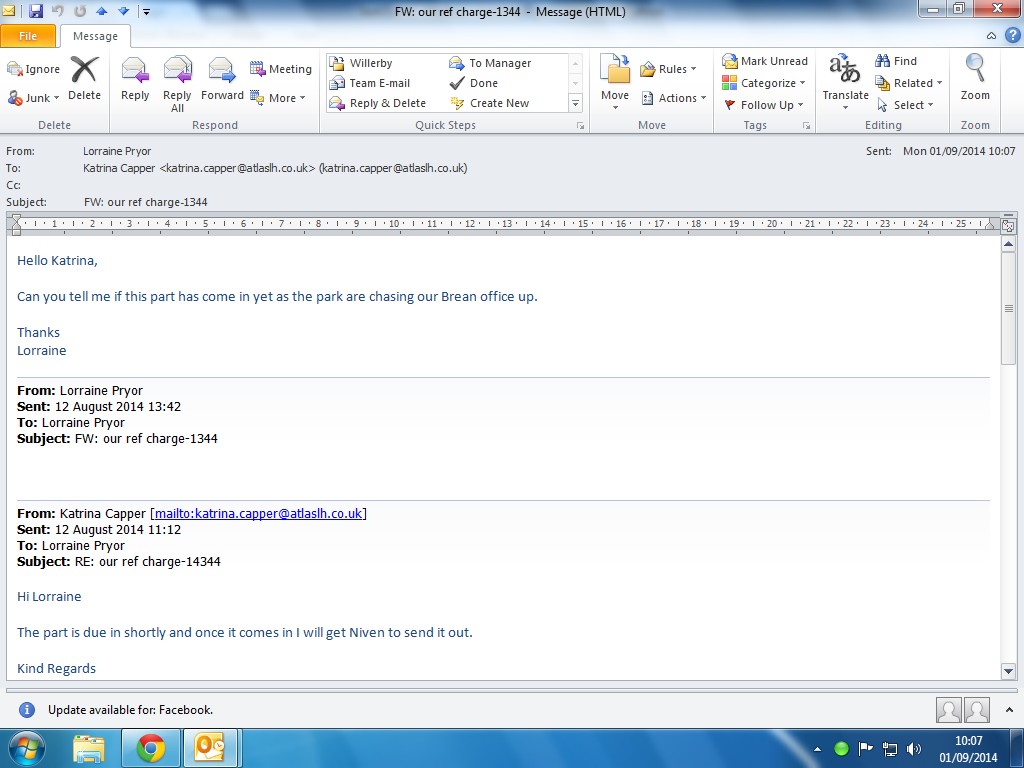The height and width of the screenshot is (768, 1024).
Task: Click the Reply All button
Action: tap(177, 84)
